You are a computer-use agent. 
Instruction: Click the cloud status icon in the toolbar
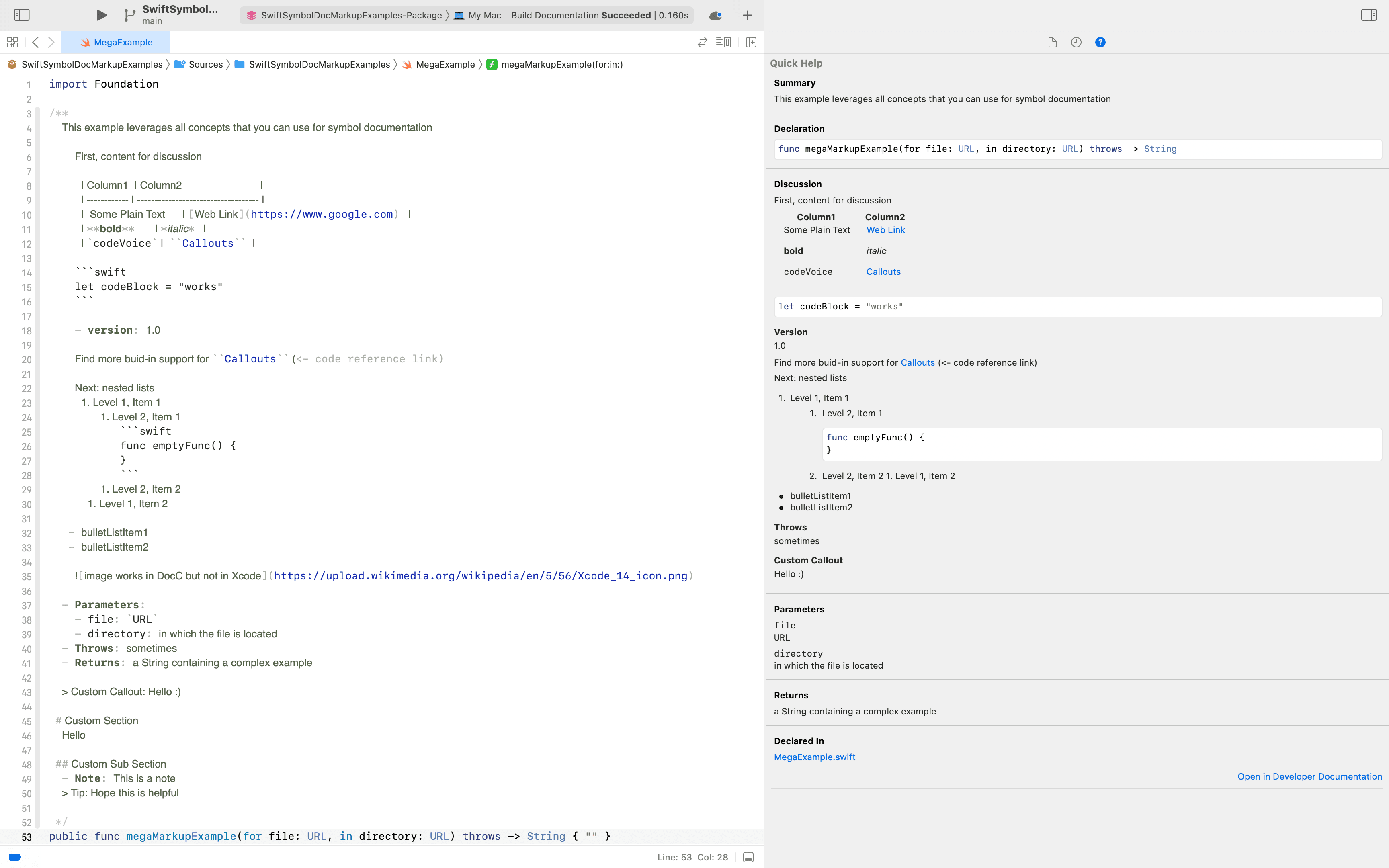714,15
